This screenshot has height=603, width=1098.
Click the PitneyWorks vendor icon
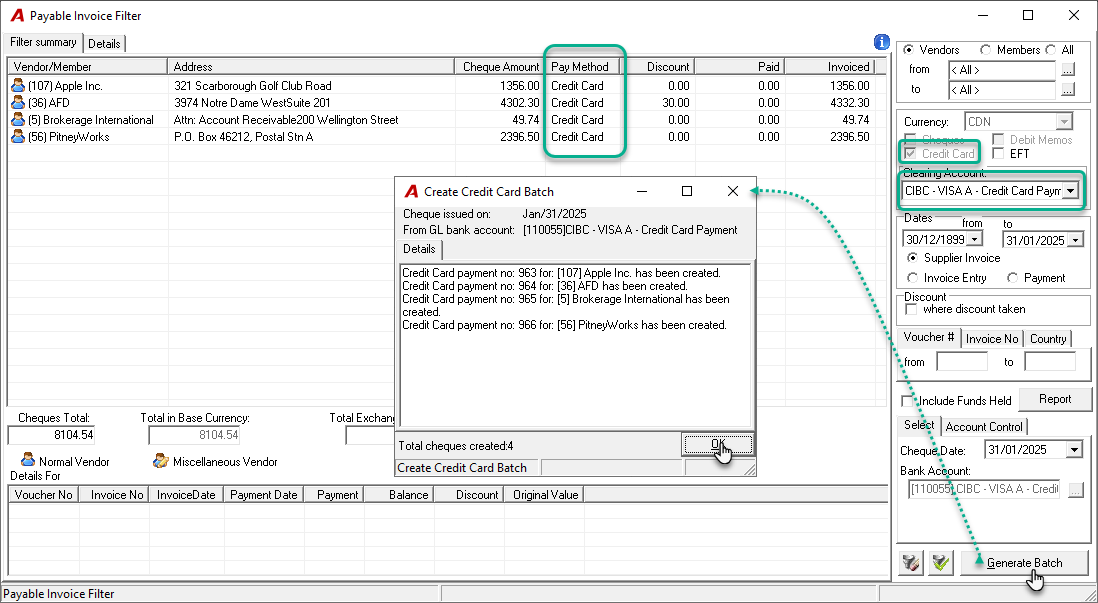[x=18, y=137]
